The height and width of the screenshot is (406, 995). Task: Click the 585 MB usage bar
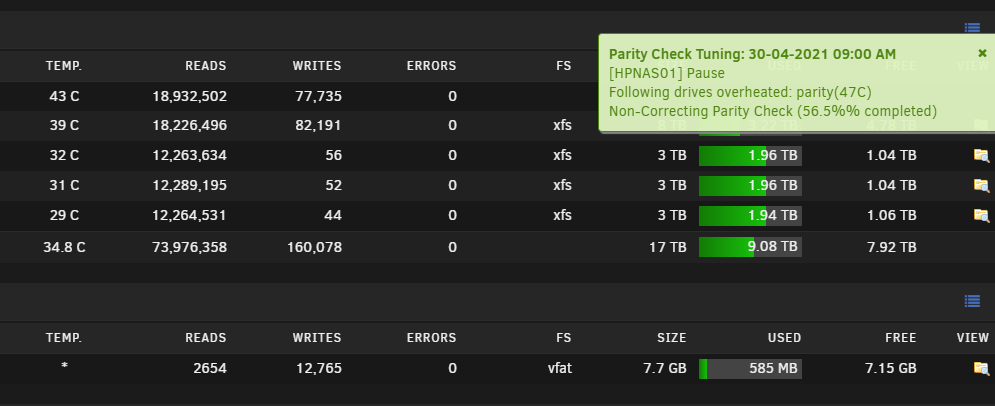(750, 369)
